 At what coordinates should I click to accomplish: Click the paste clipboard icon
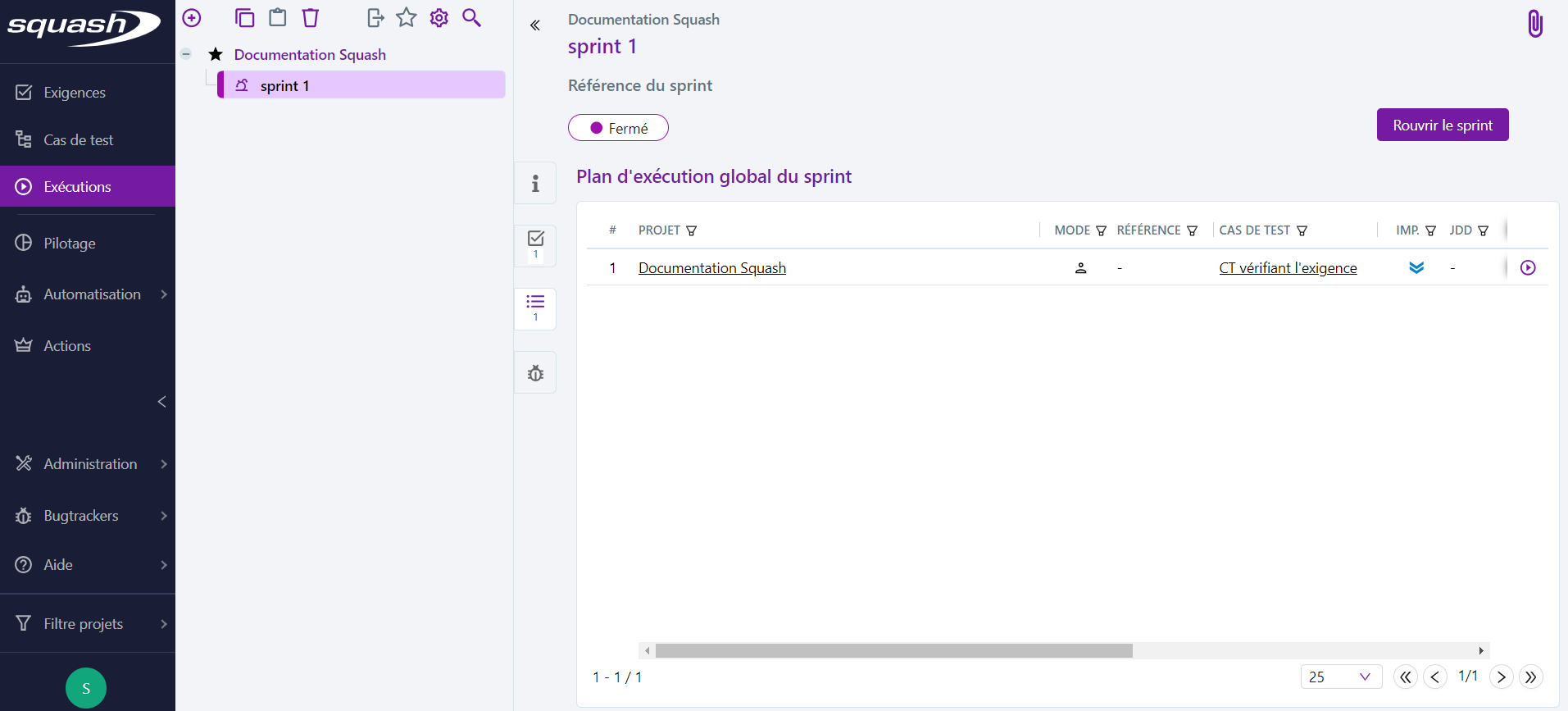(x=278, y=18)
